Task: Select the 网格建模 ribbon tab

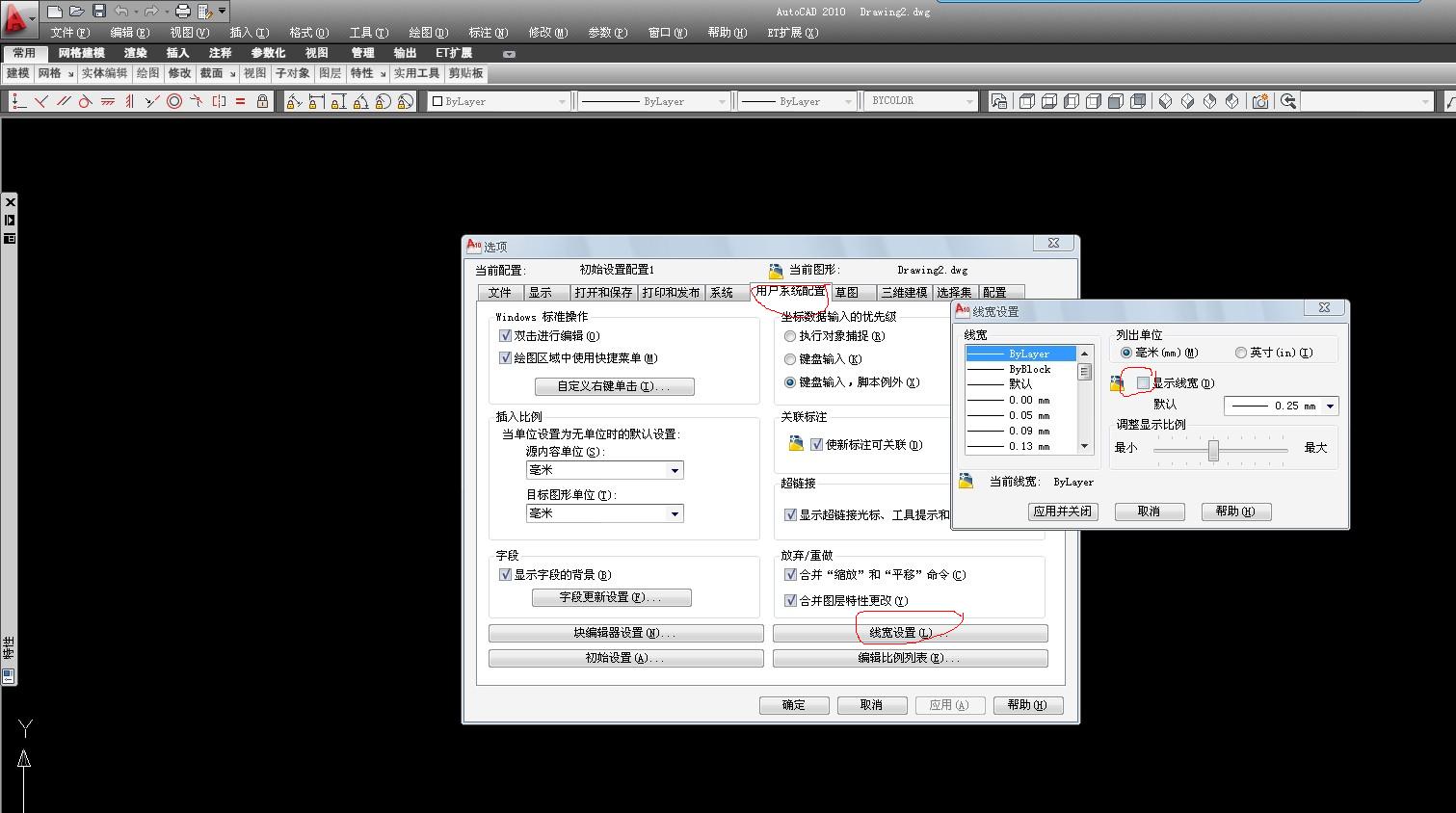Action: coord(81,53)
